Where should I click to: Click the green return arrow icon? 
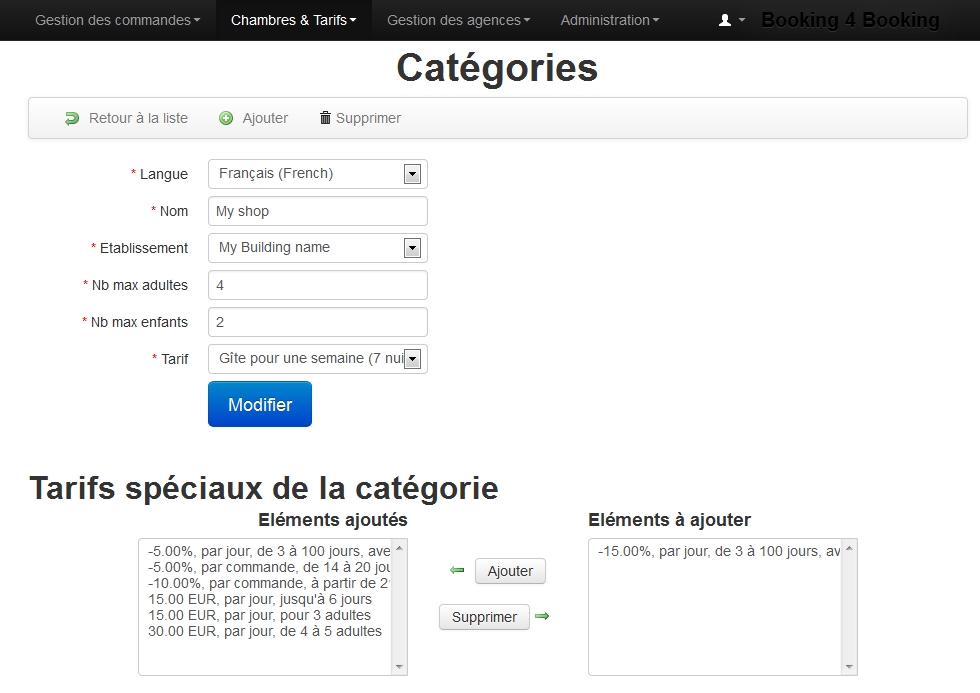[x=71, y=118]
